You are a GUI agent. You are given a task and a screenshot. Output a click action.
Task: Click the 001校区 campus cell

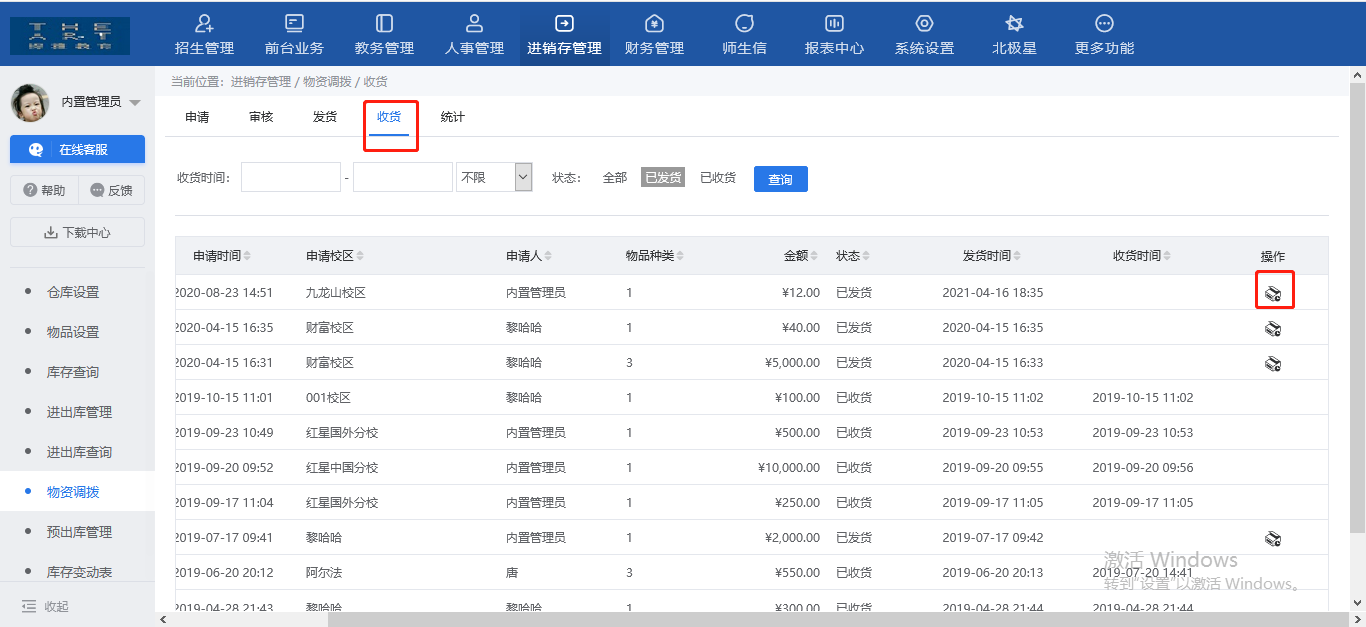(328, 398)
